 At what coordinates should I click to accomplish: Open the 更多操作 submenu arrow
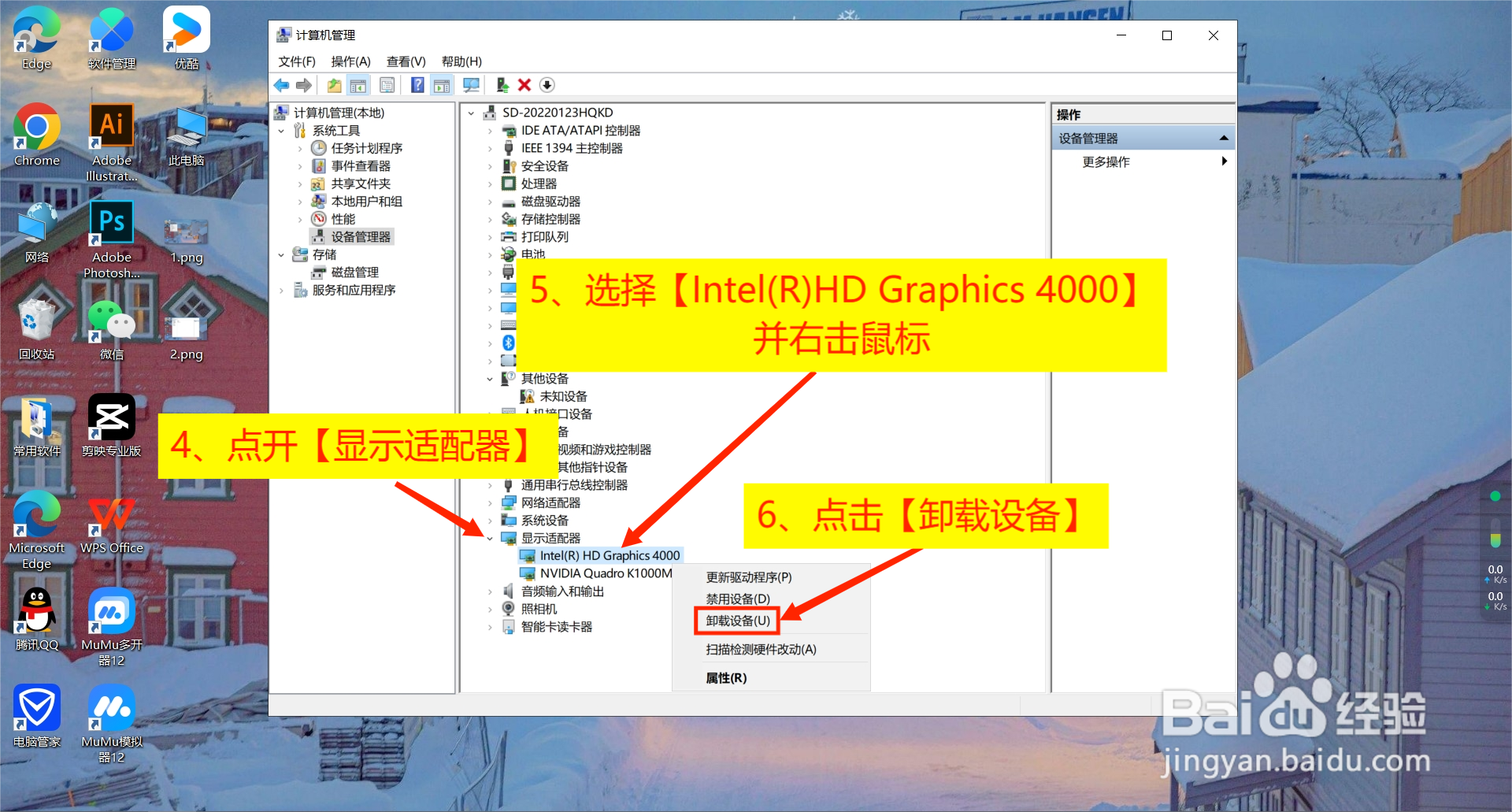click(1225, 161)
